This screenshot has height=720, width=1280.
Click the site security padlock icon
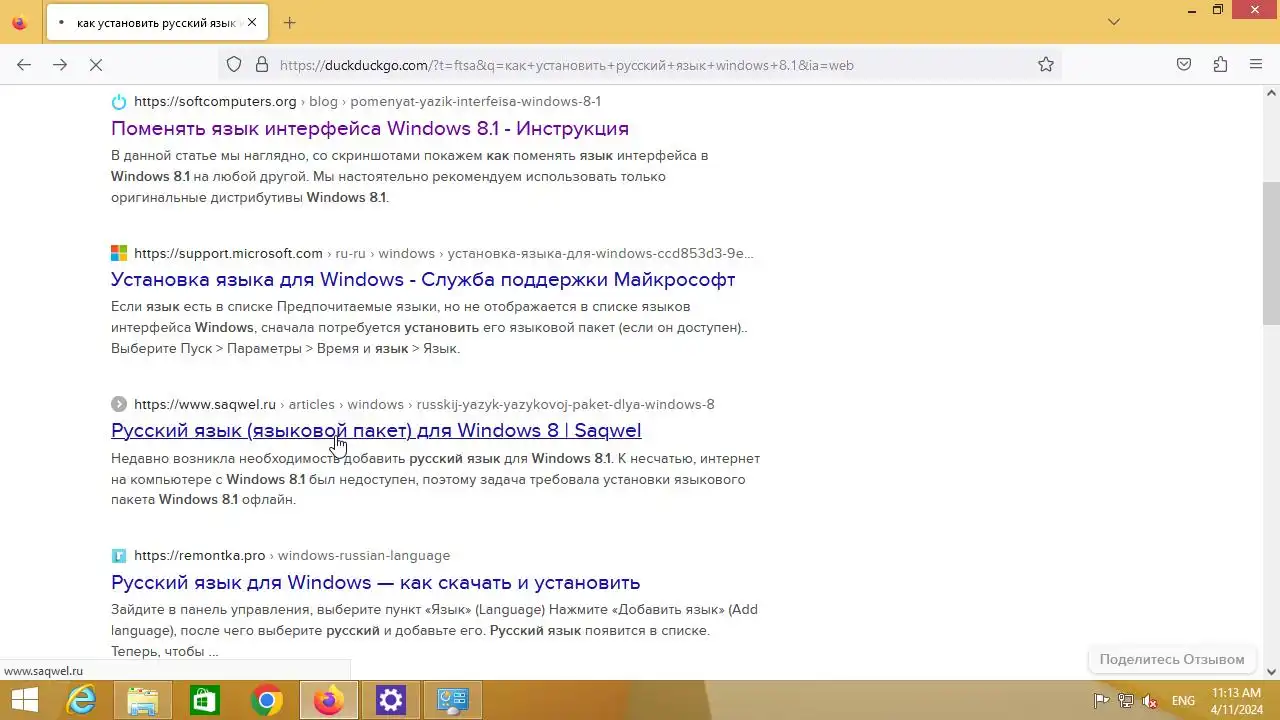click(262, 65)
